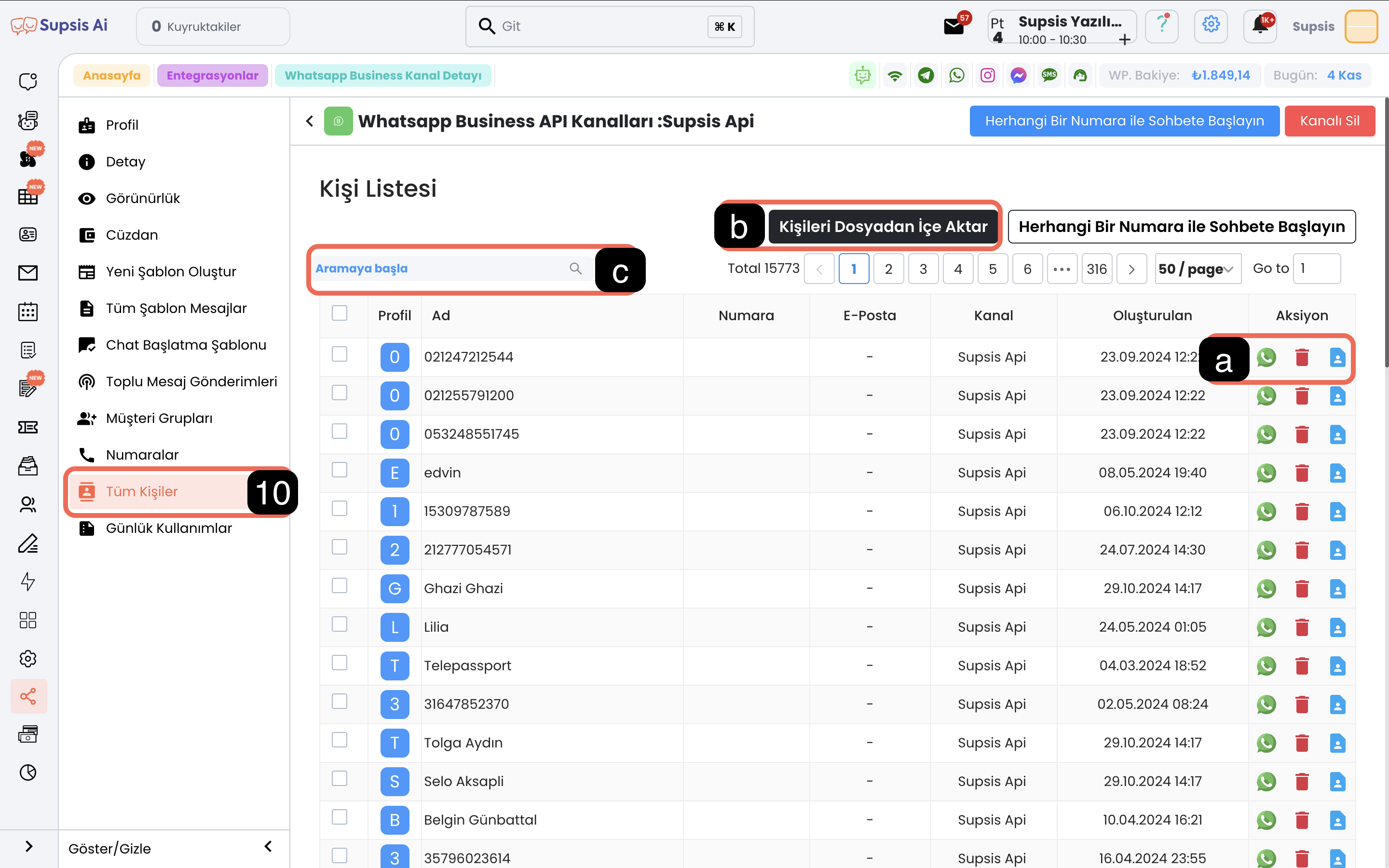Image resolution: width=1389 pixels, height=868 pixels.
Task: Click the orange Supsis user avatar
Action: point(1361,27)
